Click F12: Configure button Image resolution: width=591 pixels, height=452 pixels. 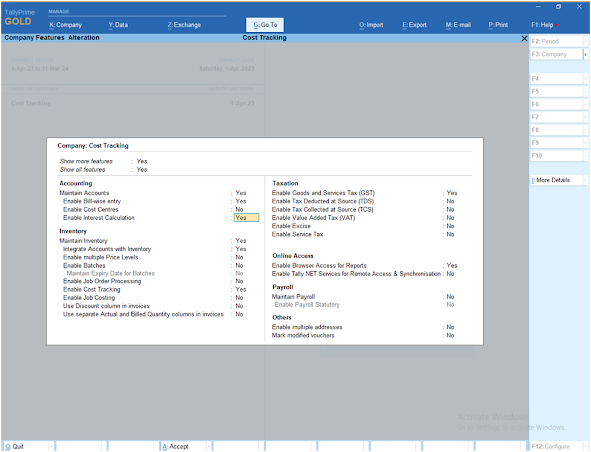click(557, 446)
